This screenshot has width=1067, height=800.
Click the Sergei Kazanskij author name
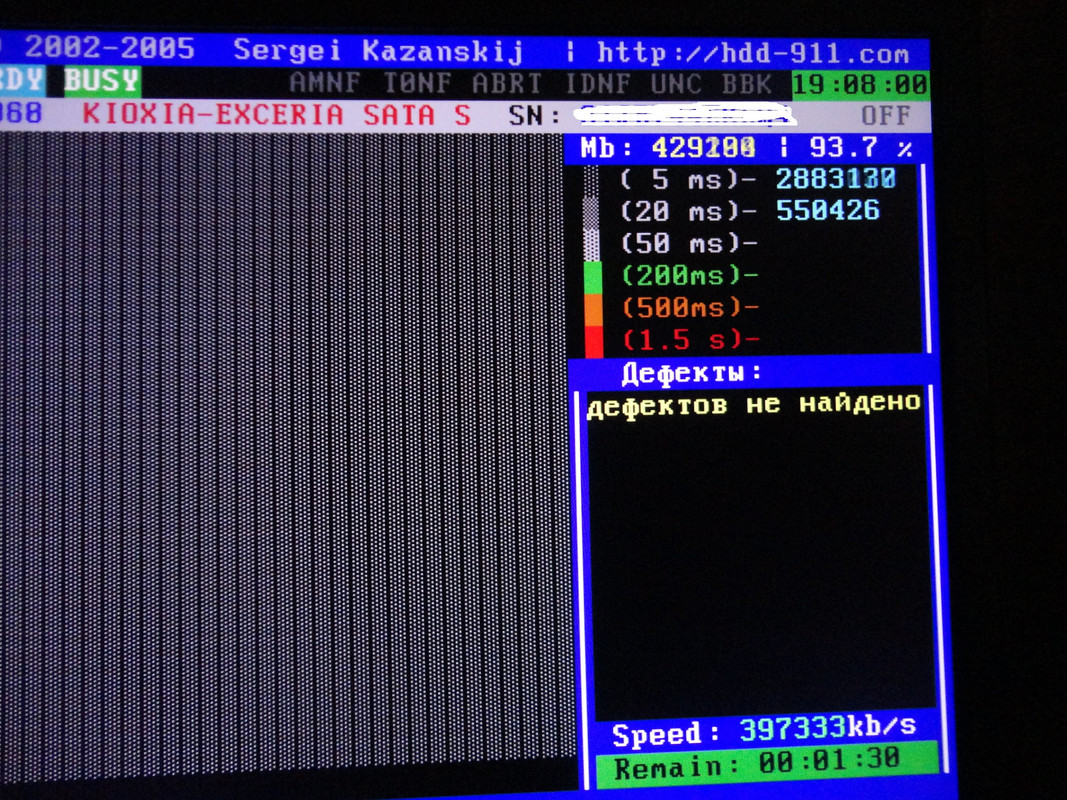point(379,51)
